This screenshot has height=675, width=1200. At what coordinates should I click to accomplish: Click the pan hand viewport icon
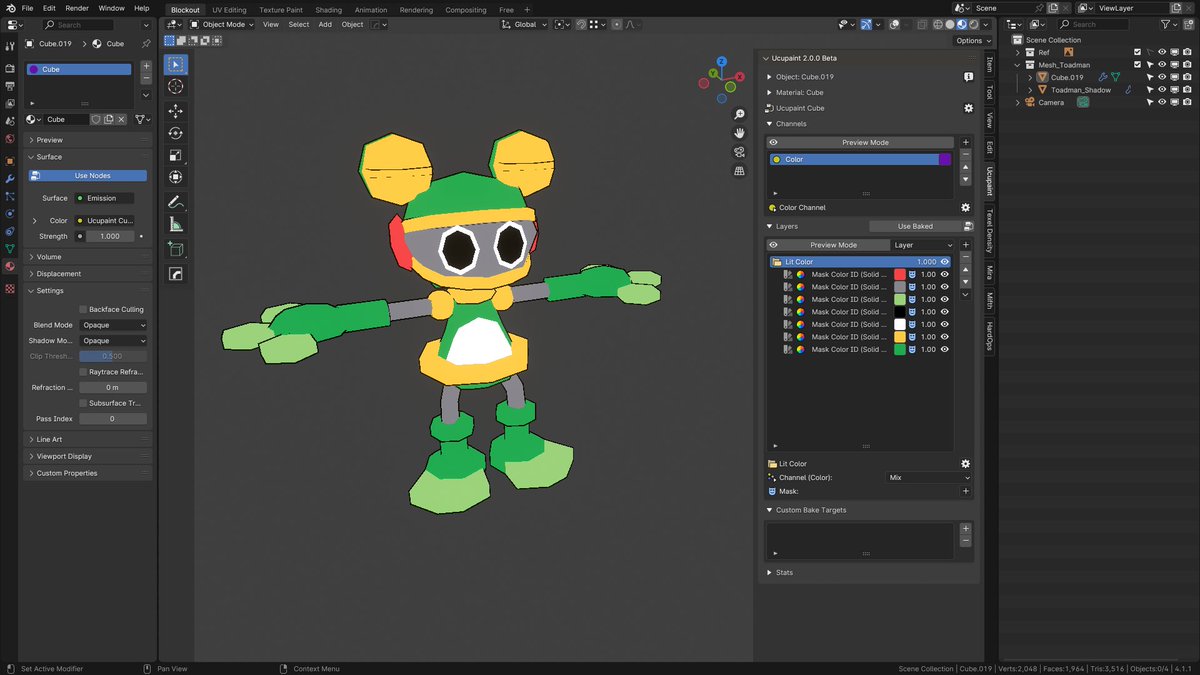pos(739,133)
